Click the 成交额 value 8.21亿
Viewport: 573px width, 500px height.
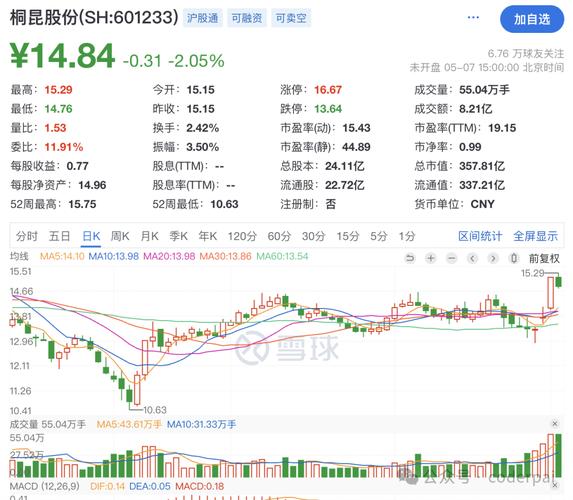pos(475,109)
